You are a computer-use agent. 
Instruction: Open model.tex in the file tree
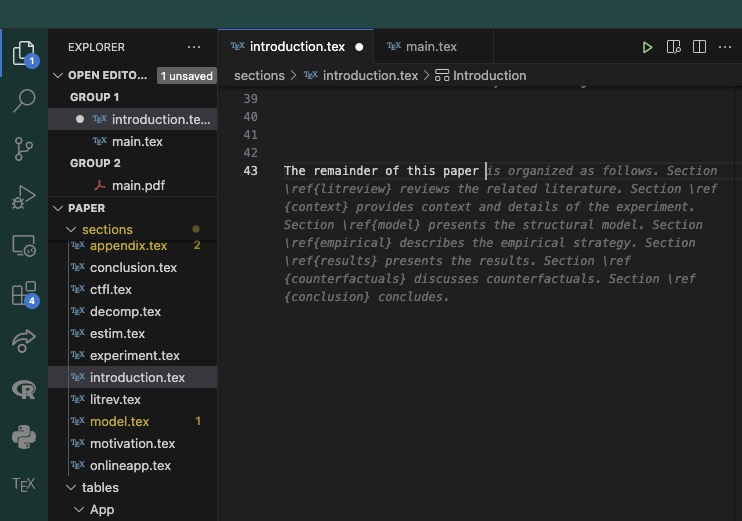coord(132,422)
